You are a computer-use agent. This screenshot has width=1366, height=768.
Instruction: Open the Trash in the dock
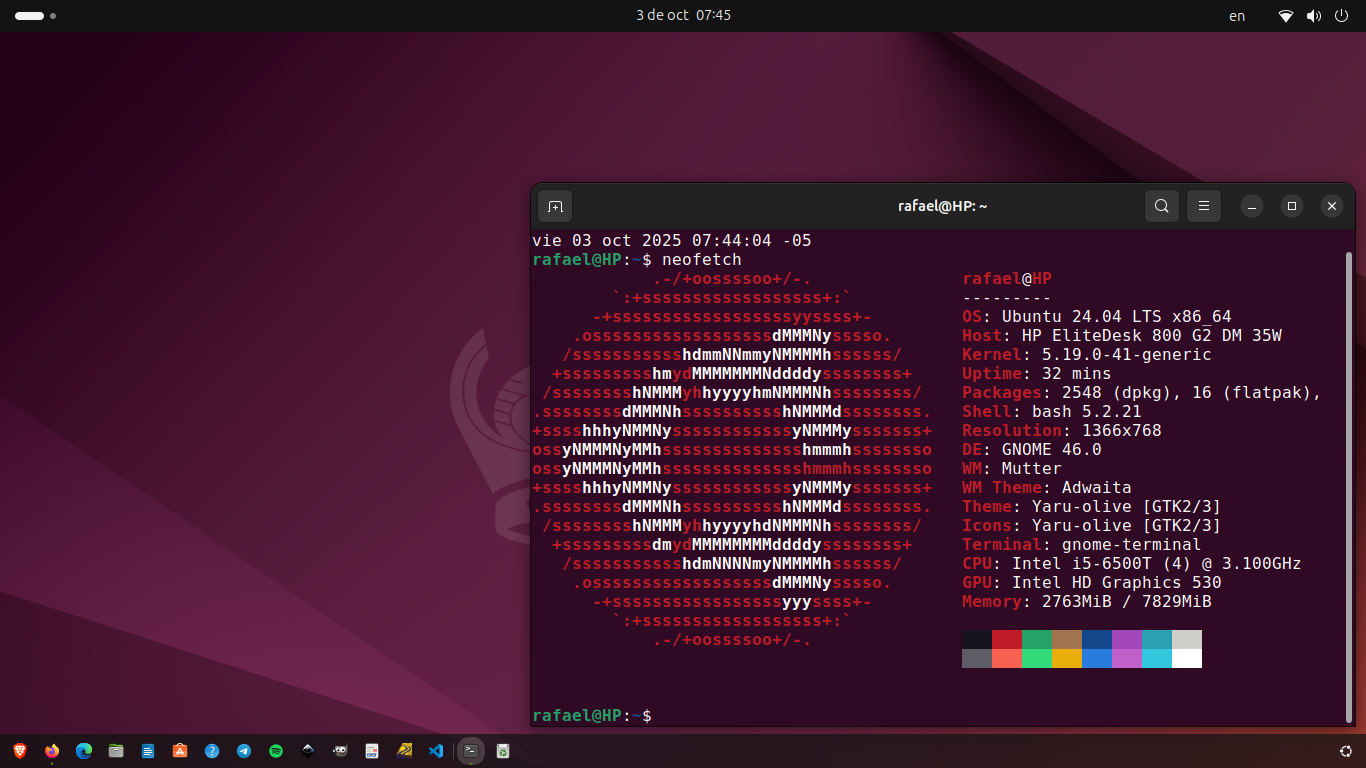point(503,750)
